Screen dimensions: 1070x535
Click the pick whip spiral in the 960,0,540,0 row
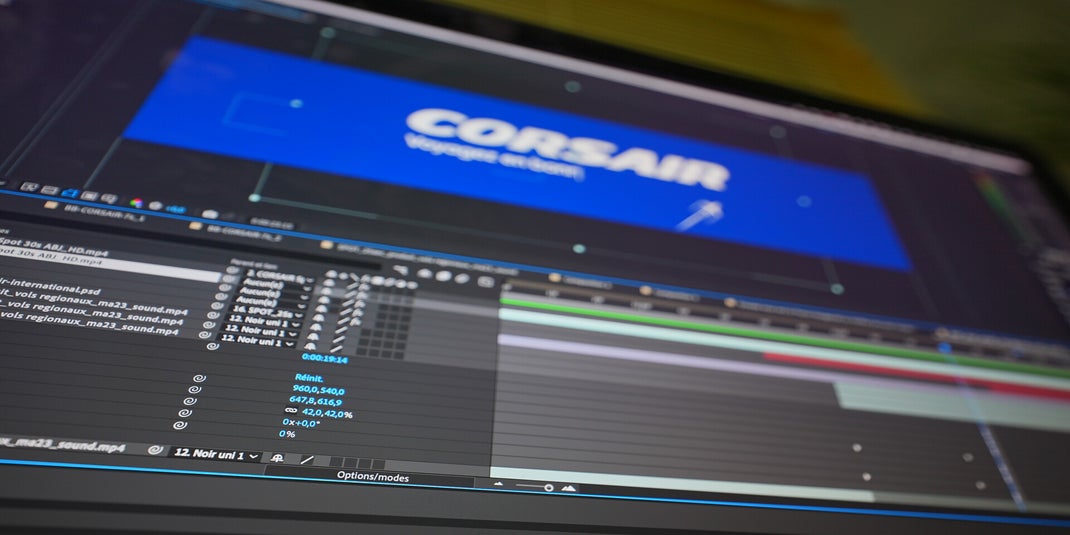[x=194, y=389]
